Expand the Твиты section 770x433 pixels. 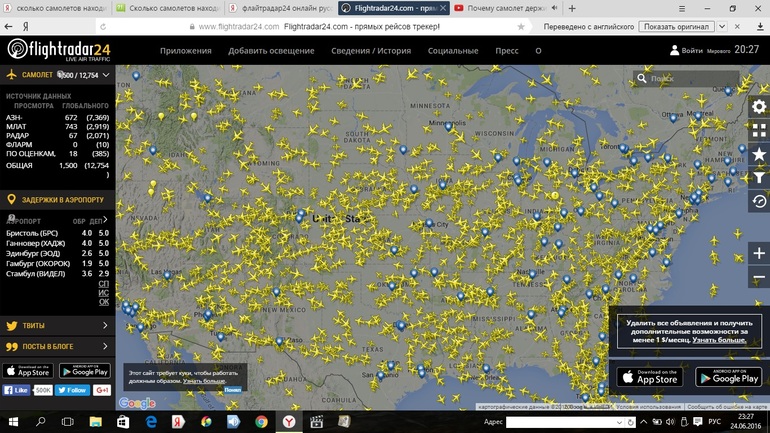[x=105, y=325]
